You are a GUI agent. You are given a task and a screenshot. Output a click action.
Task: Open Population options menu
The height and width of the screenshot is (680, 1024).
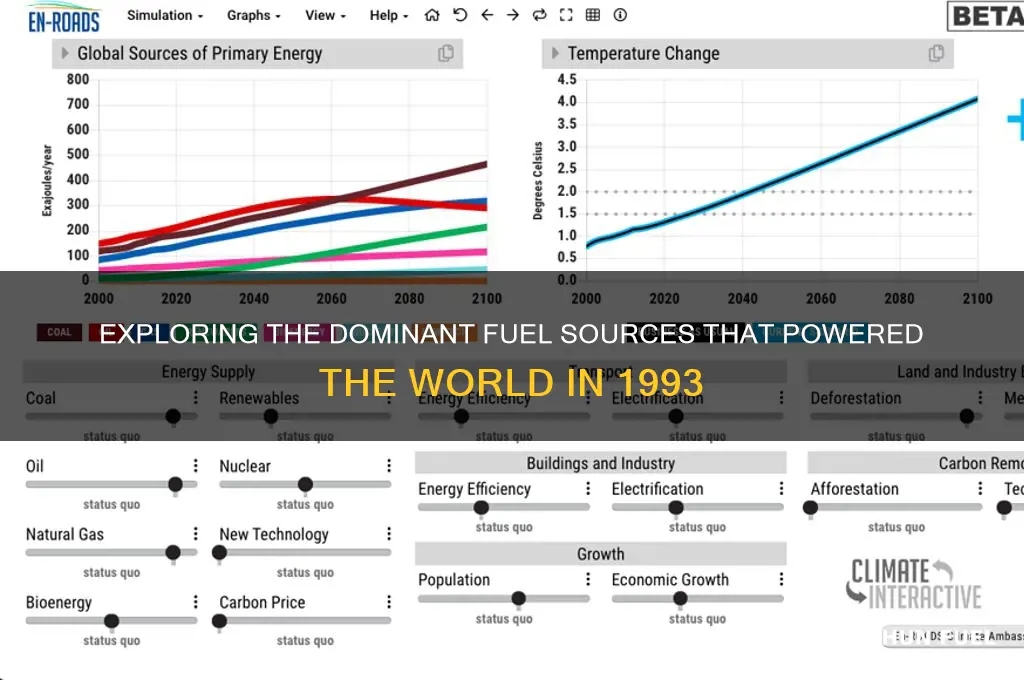588,579
